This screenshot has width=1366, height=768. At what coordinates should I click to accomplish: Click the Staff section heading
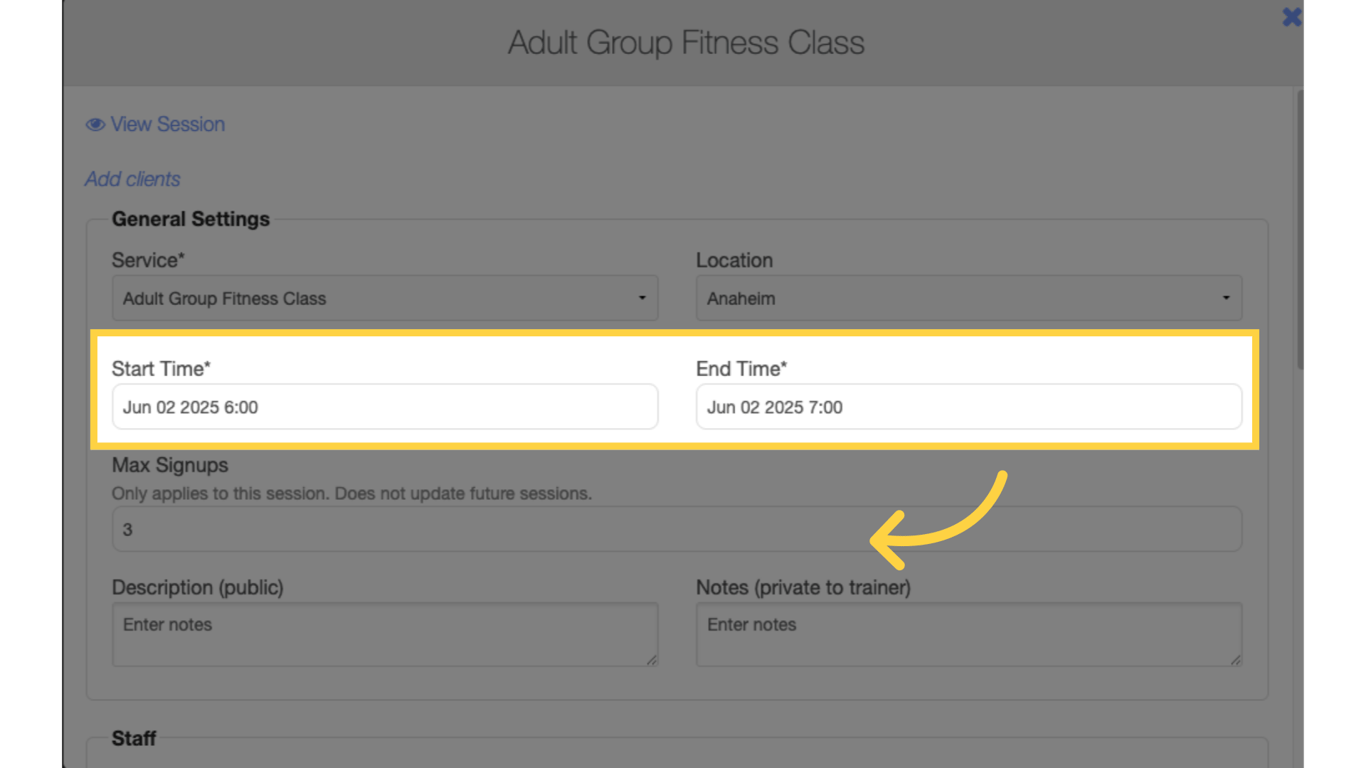point(134,739)
